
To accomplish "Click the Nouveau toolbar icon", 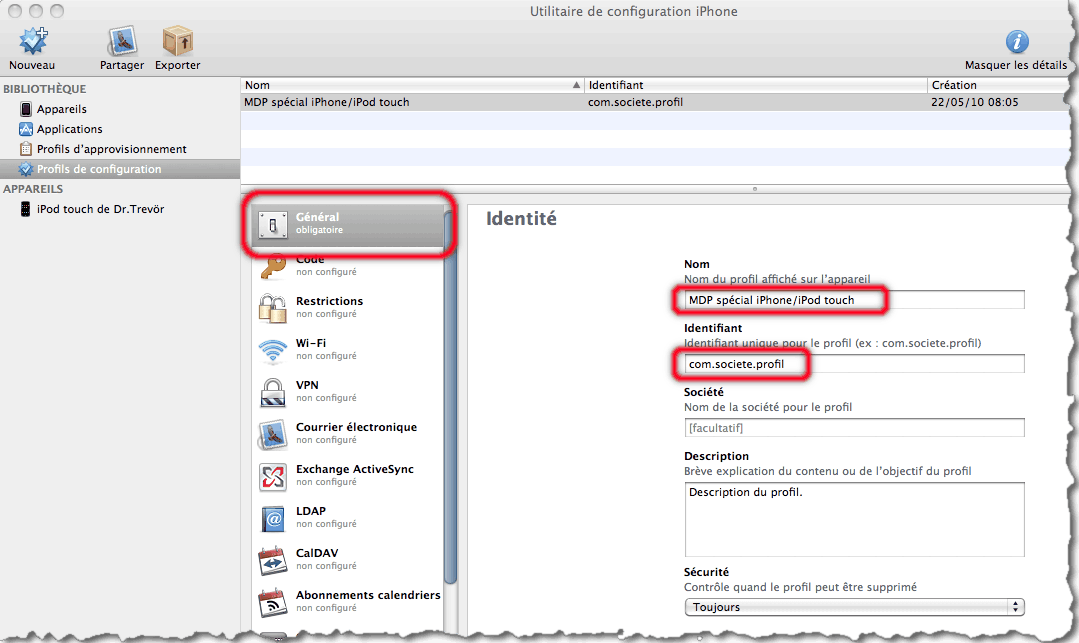I will [x=33, y=41].
